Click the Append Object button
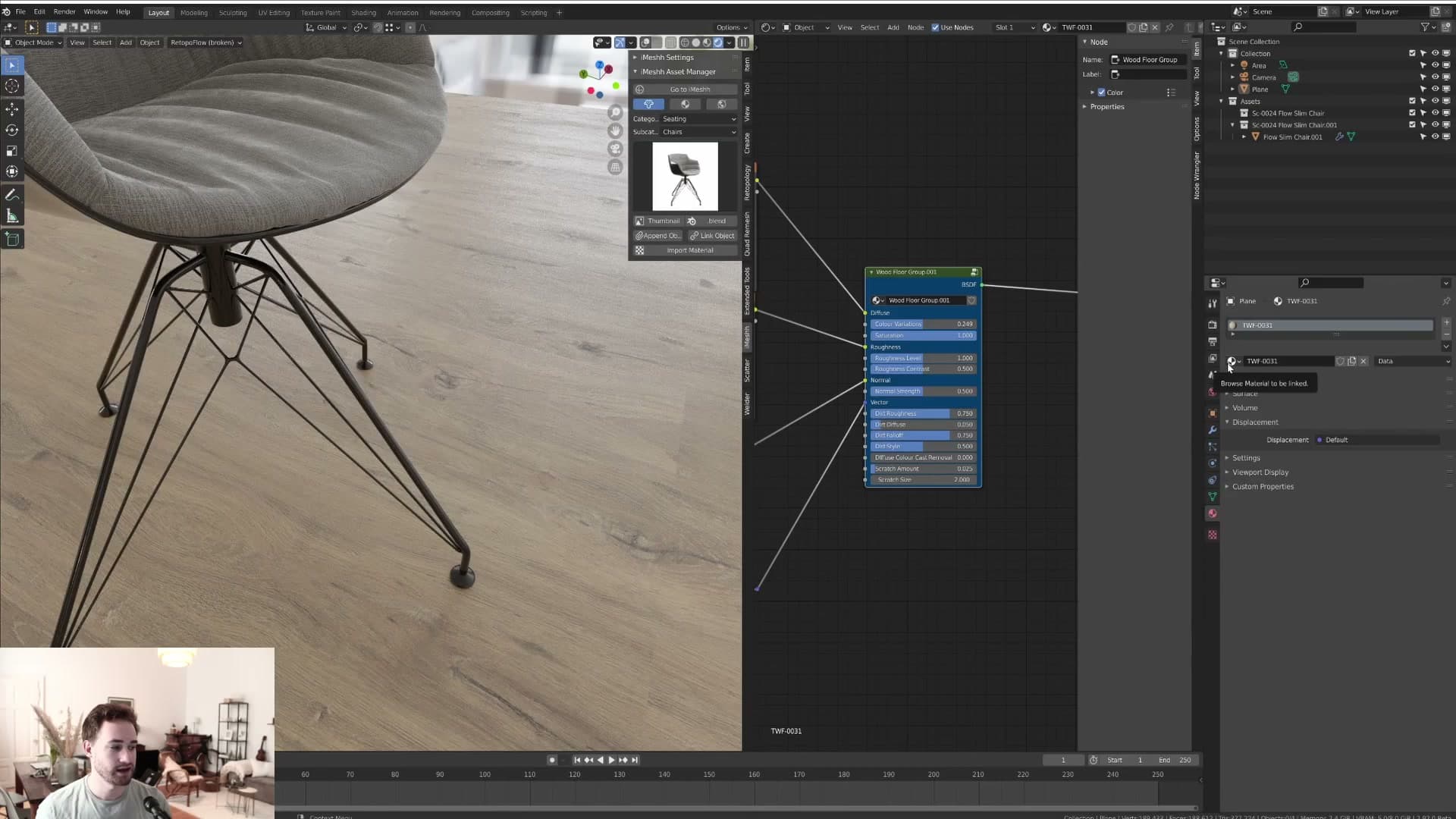The image size is (1456, 819). click(657, 236)
